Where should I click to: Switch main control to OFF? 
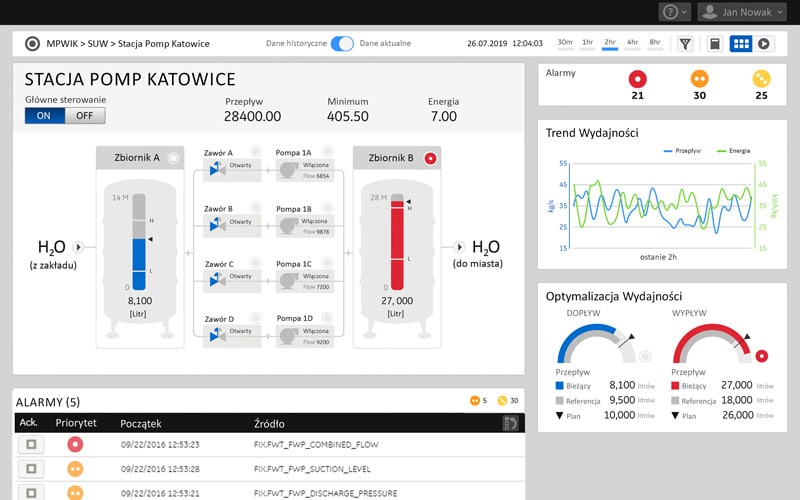click(85, 115)
